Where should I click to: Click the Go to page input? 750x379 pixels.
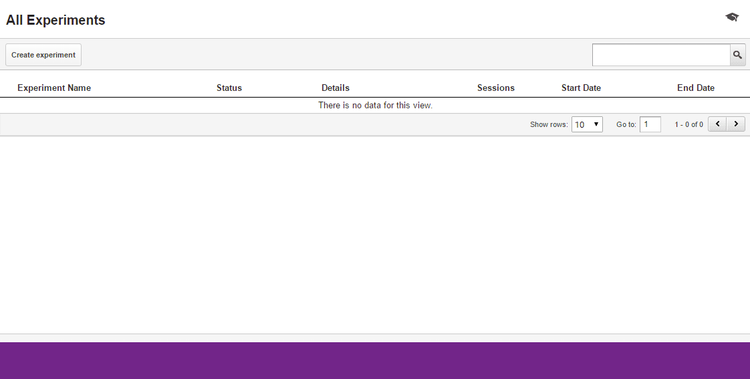click(650, 124)
